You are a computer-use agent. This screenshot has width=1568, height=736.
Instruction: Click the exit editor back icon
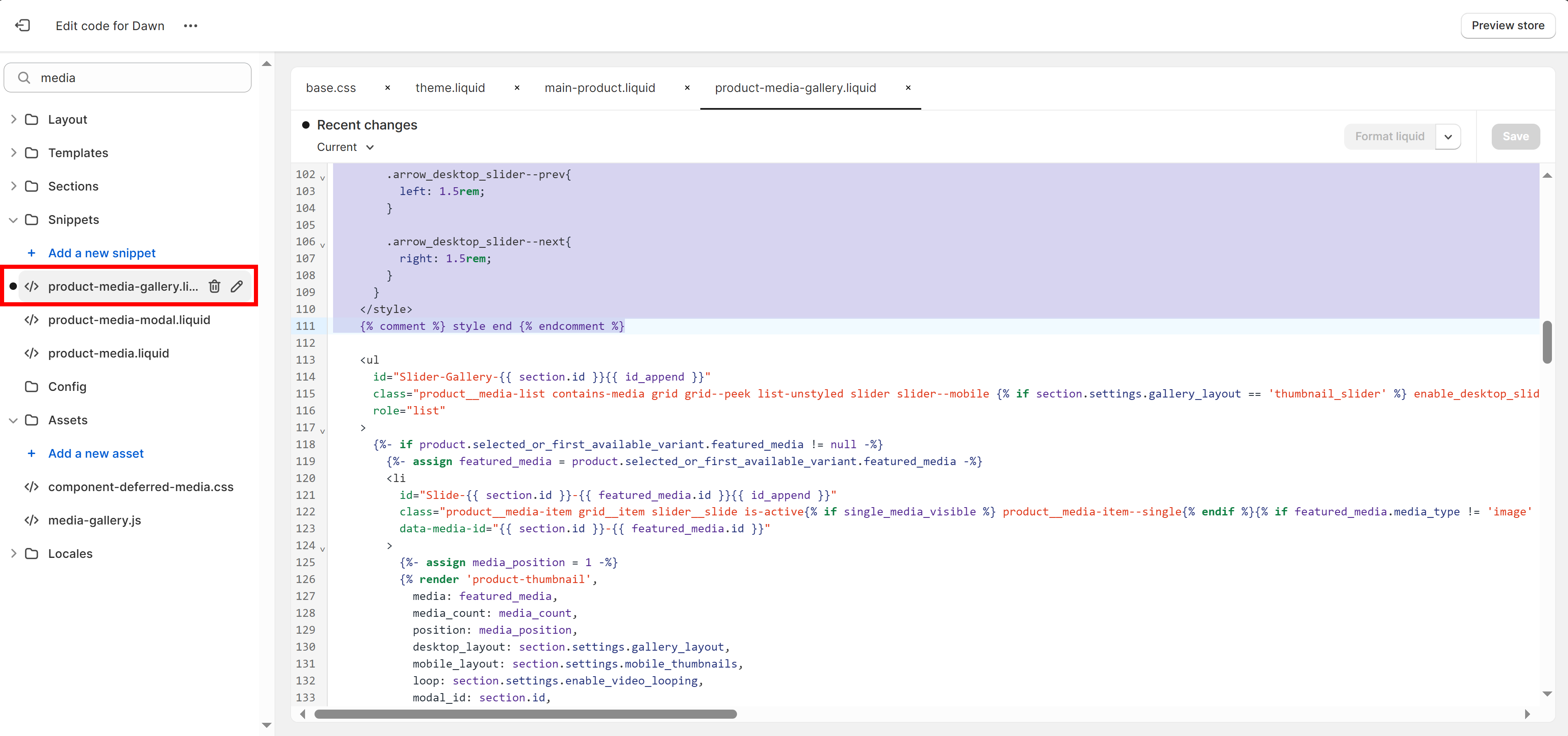23,26
